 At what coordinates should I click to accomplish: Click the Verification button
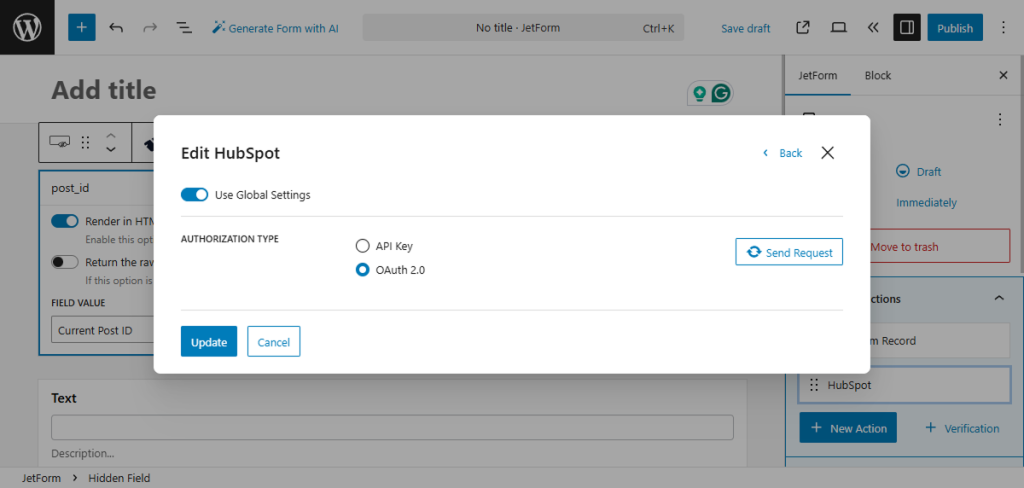point(962,428)
